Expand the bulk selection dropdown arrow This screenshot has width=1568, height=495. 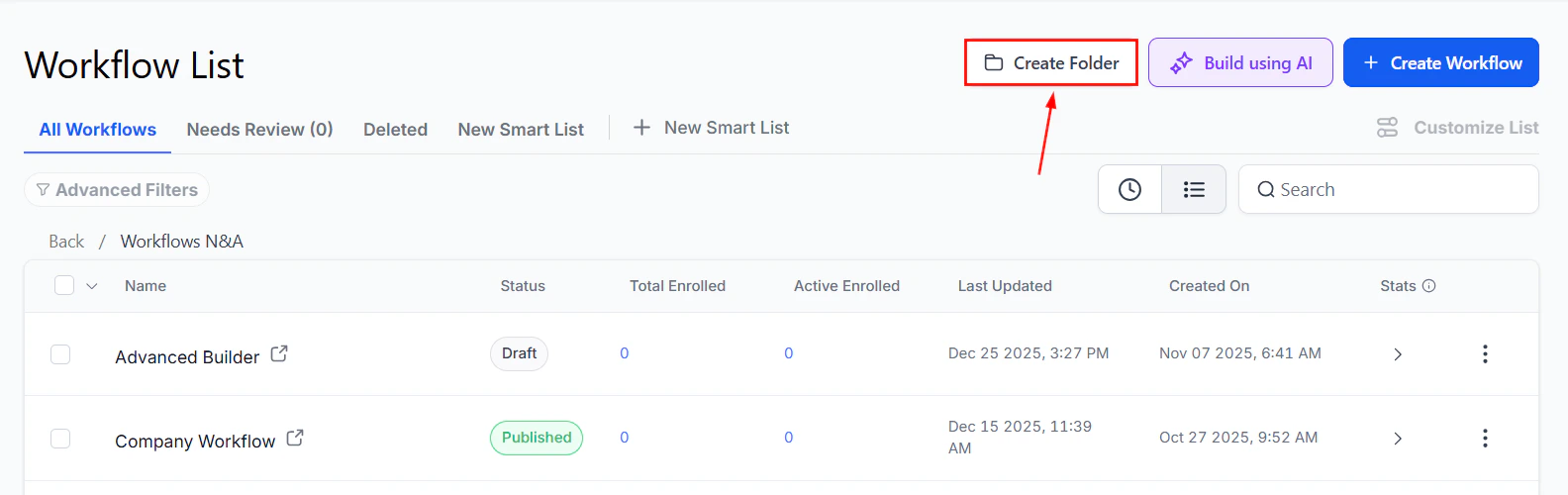(x=92, y=286)
